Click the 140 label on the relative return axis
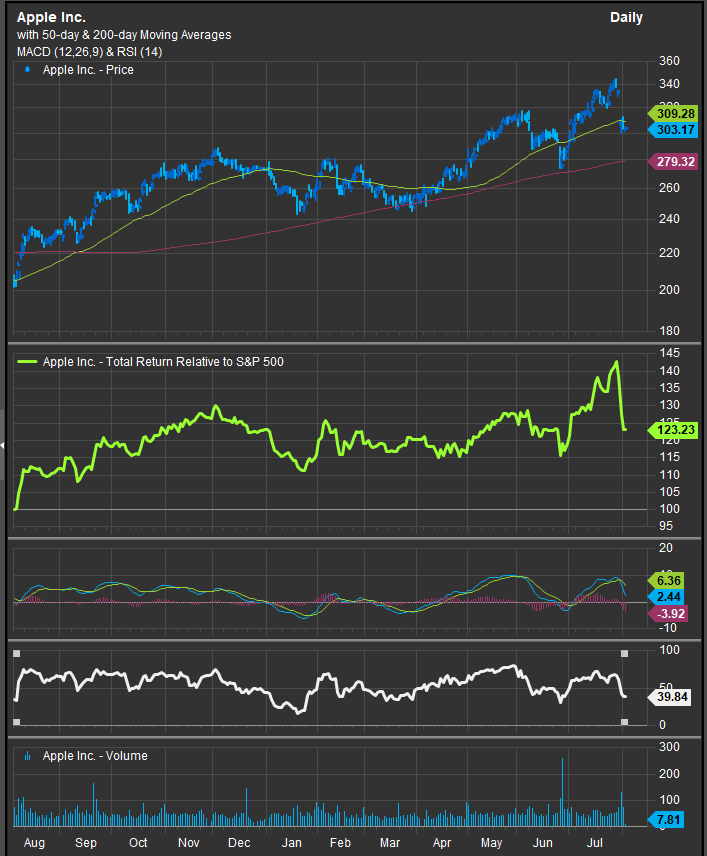This screenshot has width=707, height=856. pos(669,371)
